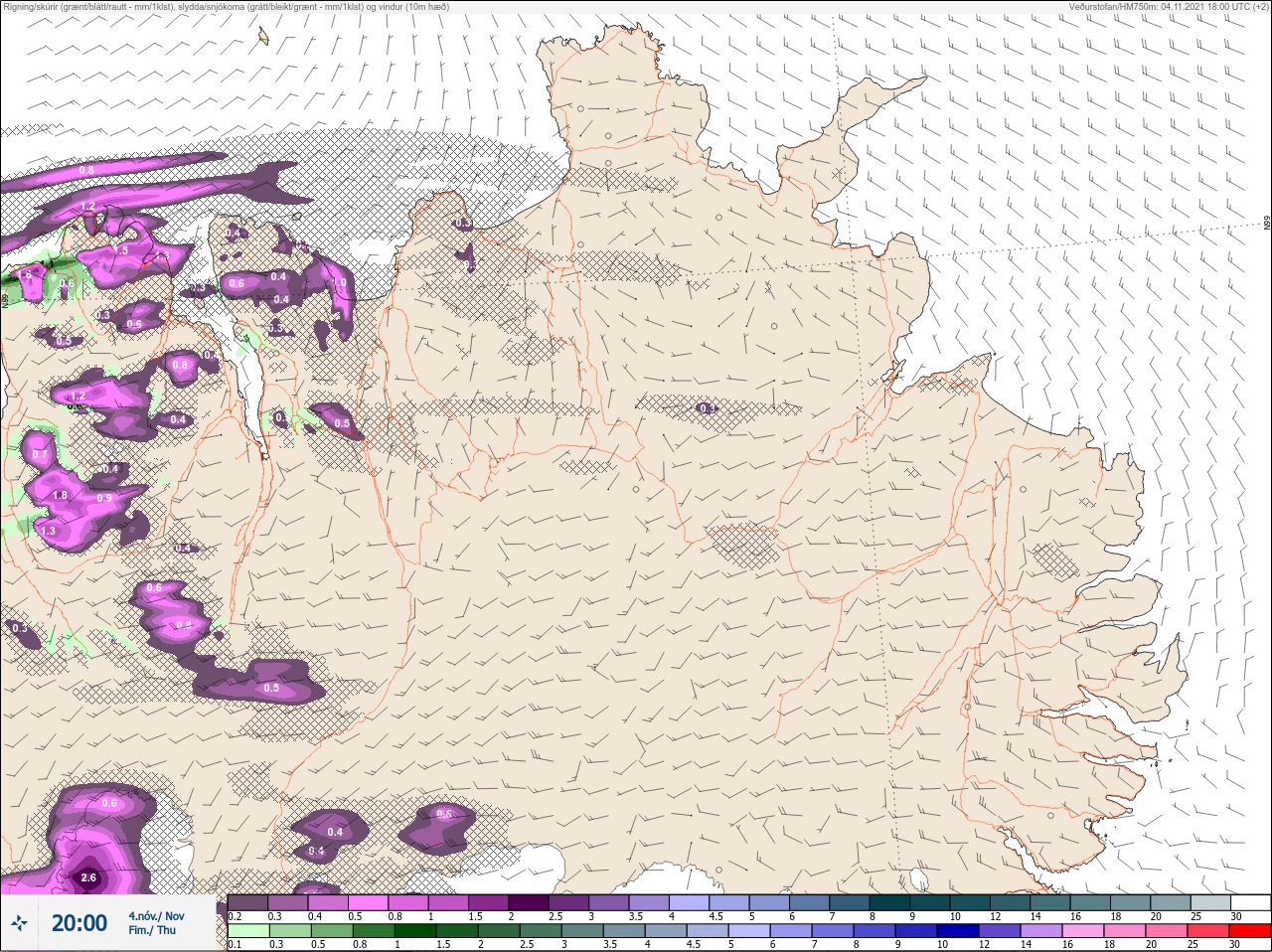Click the 20:00 forecast time label

point(79,923)
